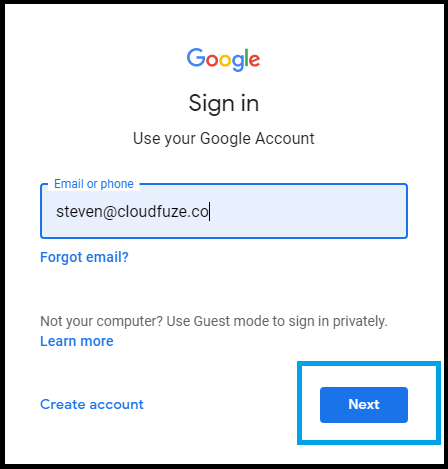Focus the Email or phone field
The image size is (448, 469).
[x=224, y=211]
